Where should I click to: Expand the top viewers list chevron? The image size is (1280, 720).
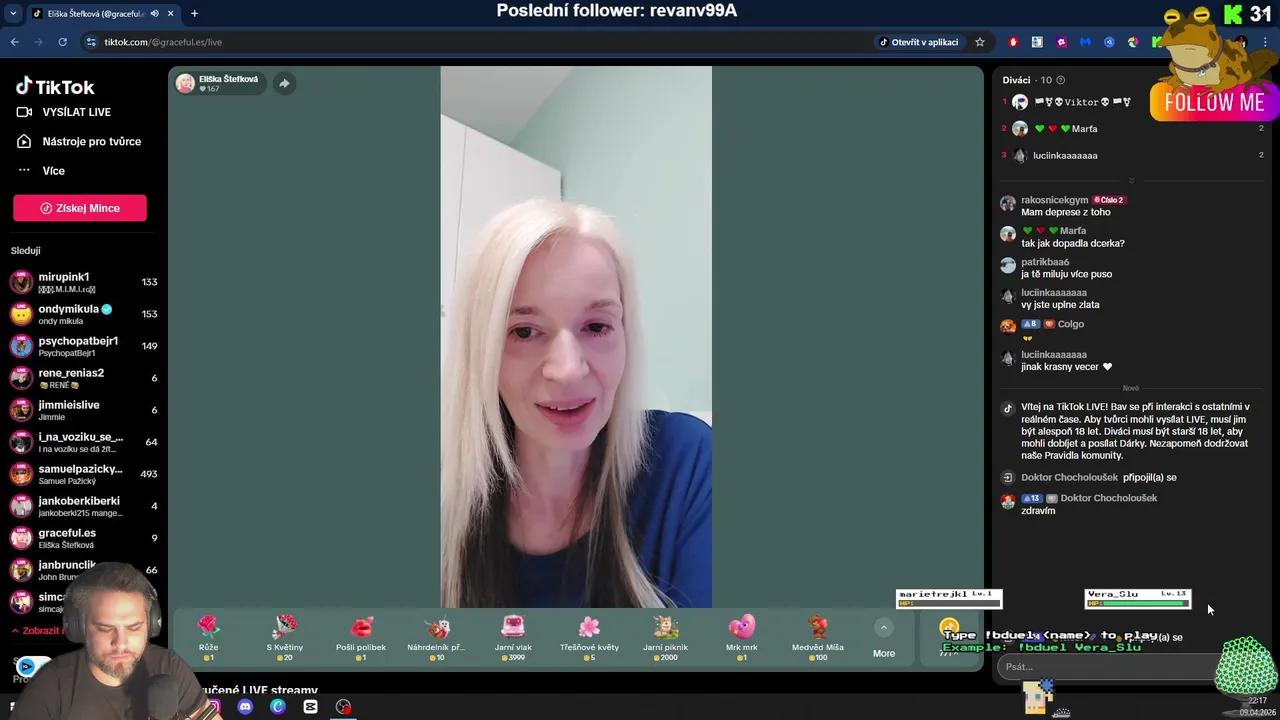[1131, 181]
